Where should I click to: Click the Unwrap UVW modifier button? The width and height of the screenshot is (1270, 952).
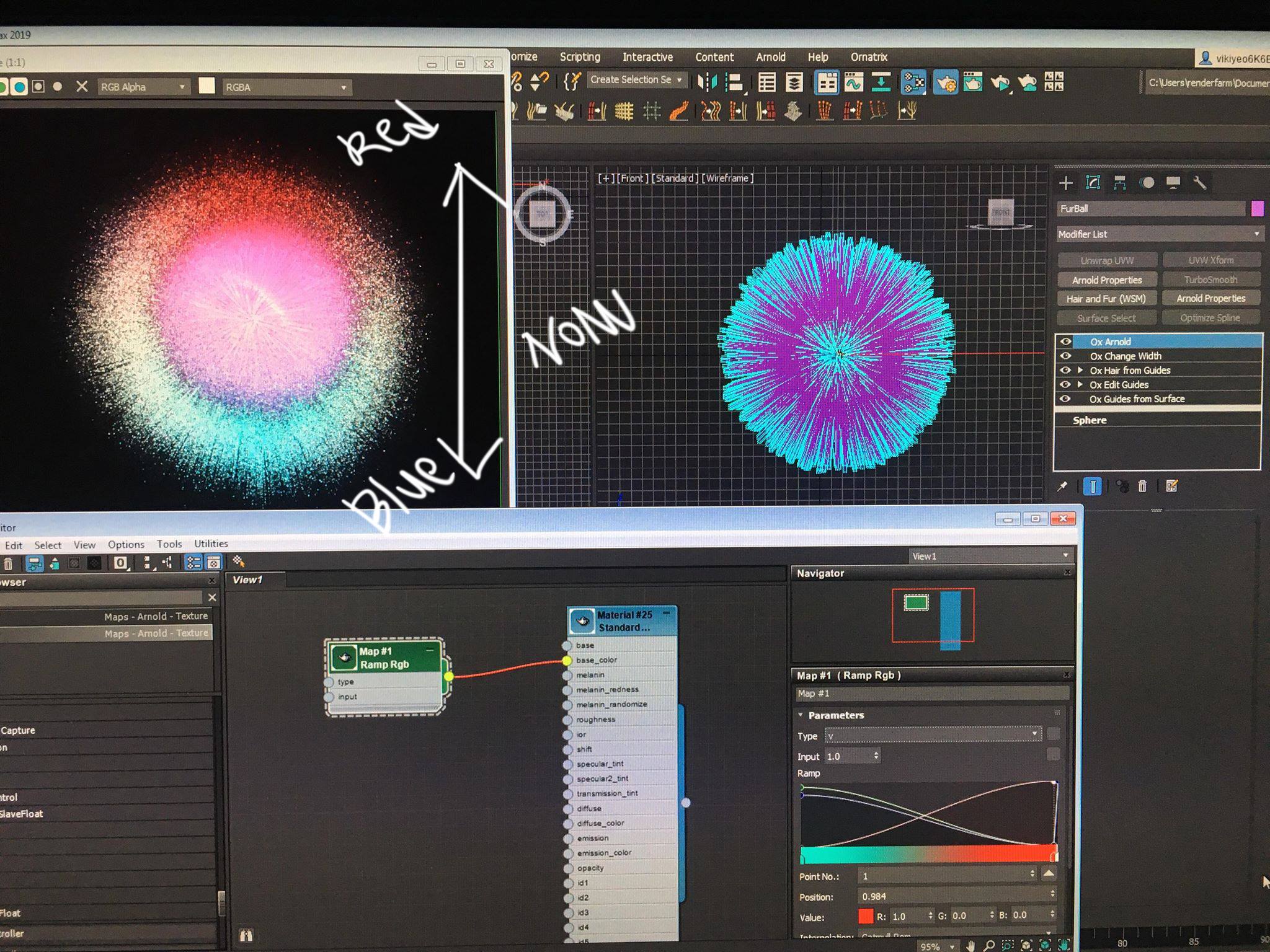click(x=1106, y=260)
